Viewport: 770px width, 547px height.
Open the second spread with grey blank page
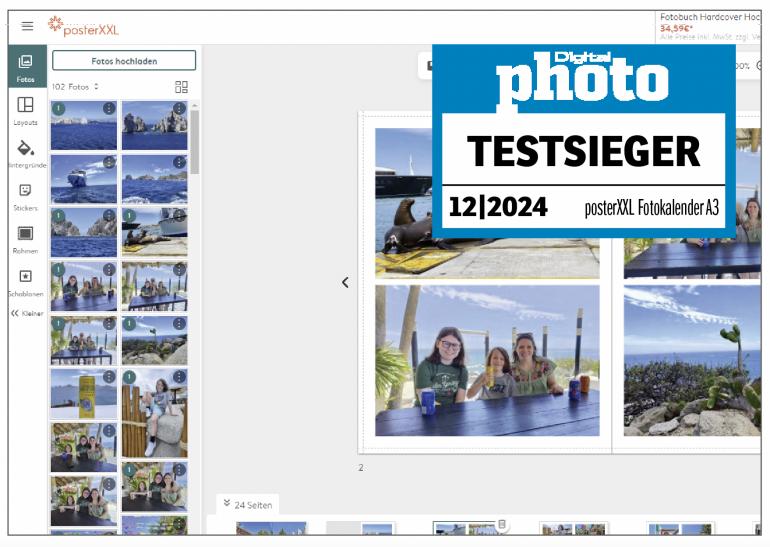pos(360,529)
